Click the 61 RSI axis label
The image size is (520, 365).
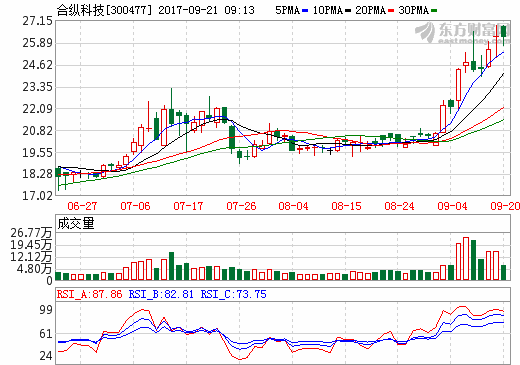[46, 334]
